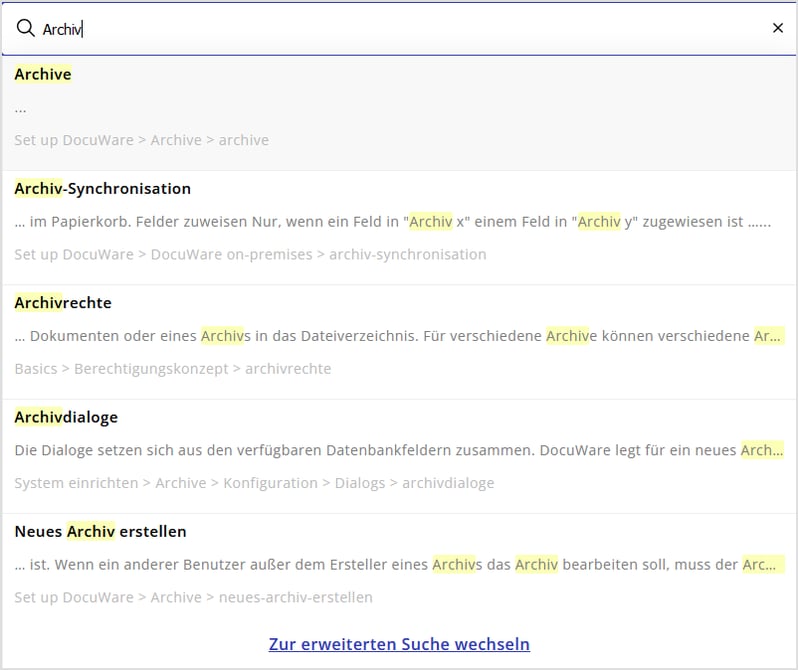Click the breadcrumb path ending in archiv-synchronisation
Viewport: 798px width, 670px height.
250,254
